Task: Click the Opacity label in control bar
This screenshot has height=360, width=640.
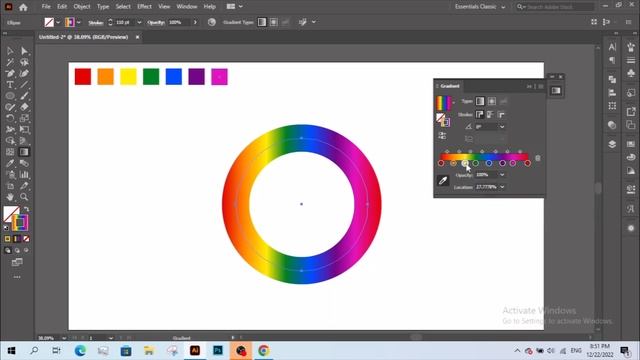Action: [156, 23]
